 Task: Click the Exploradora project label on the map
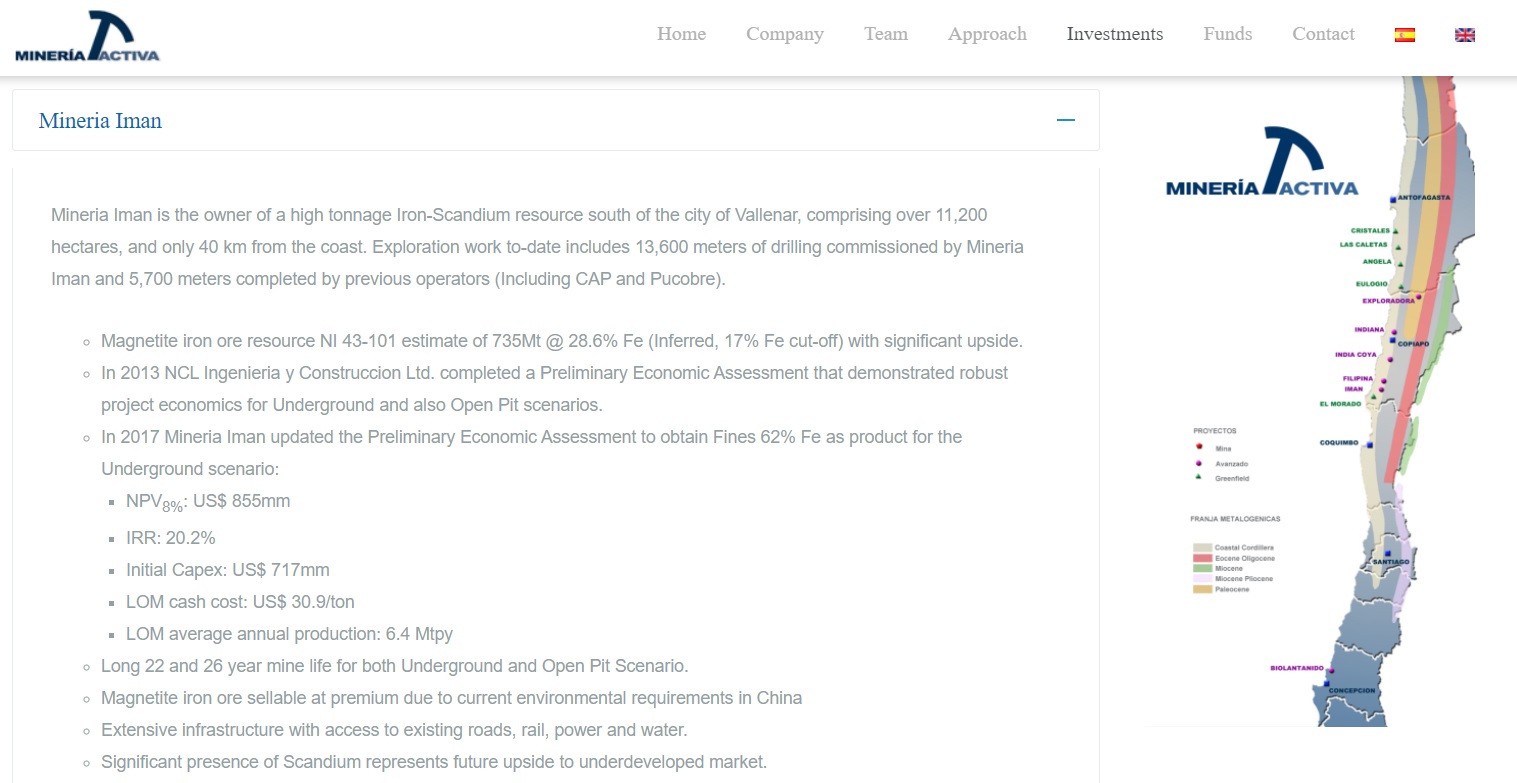(x=1388, y=300)
